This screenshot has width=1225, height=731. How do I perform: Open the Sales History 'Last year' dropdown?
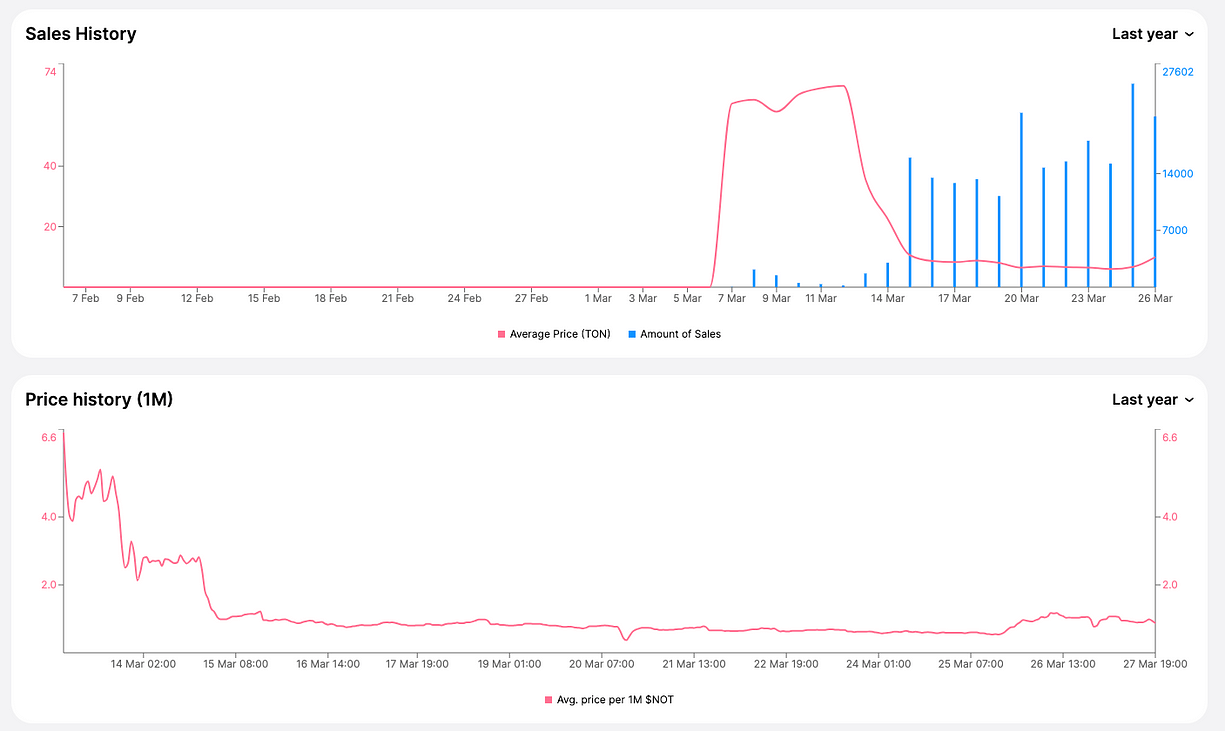point(1153,34)
